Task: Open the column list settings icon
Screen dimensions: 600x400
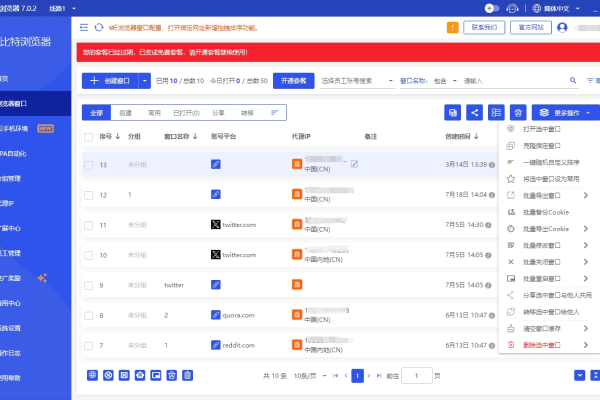Action: pos(496,113)
